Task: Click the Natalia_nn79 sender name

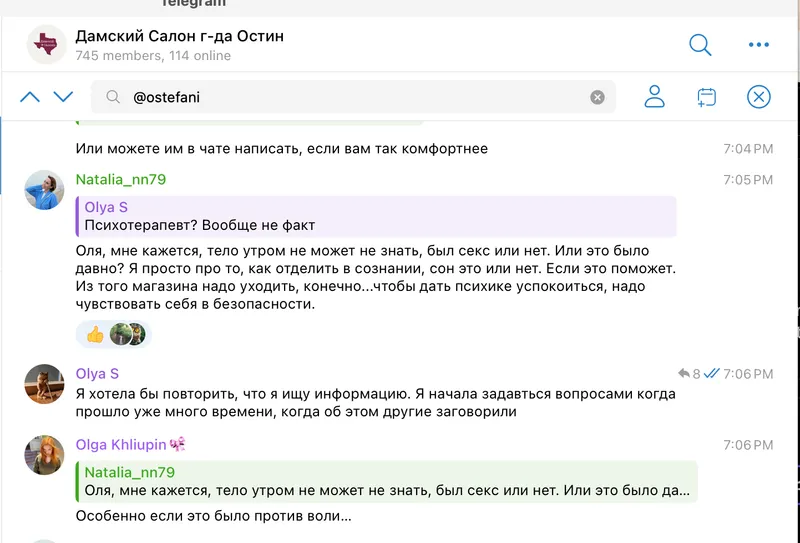Action: (x=121, y=180)
